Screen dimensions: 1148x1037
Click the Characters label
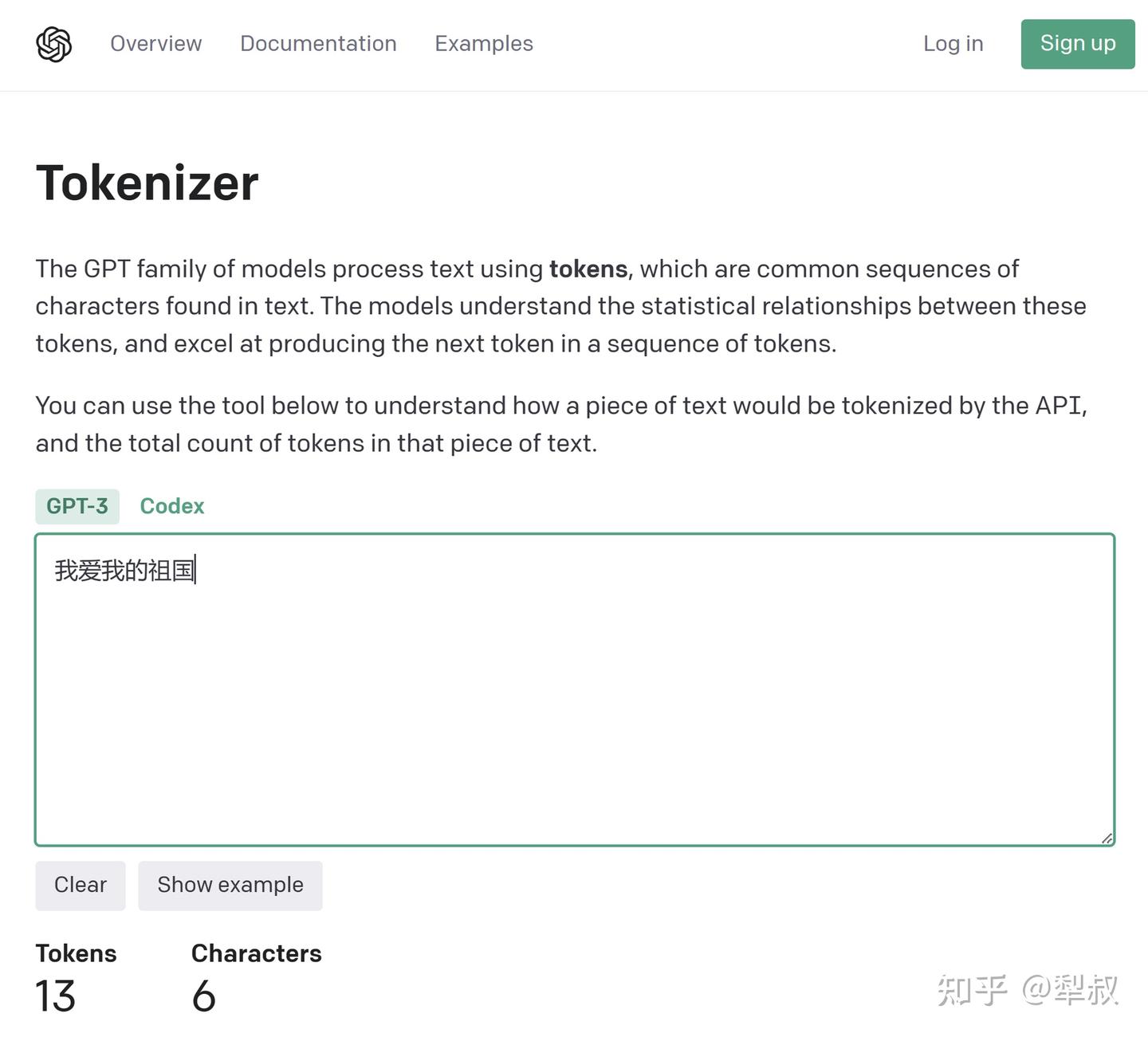257,953
